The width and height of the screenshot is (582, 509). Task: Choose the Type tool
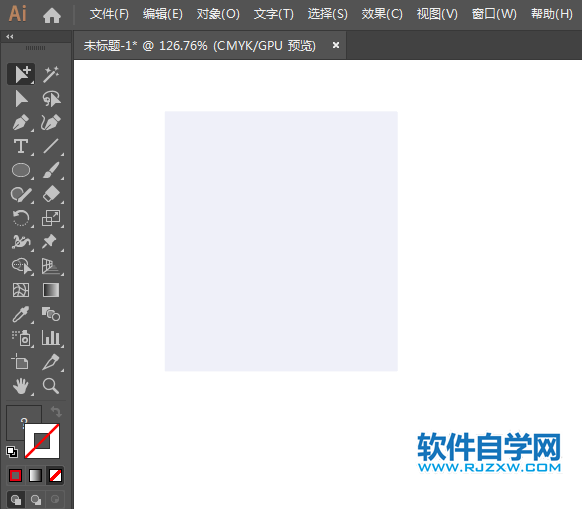pos(21,146)
